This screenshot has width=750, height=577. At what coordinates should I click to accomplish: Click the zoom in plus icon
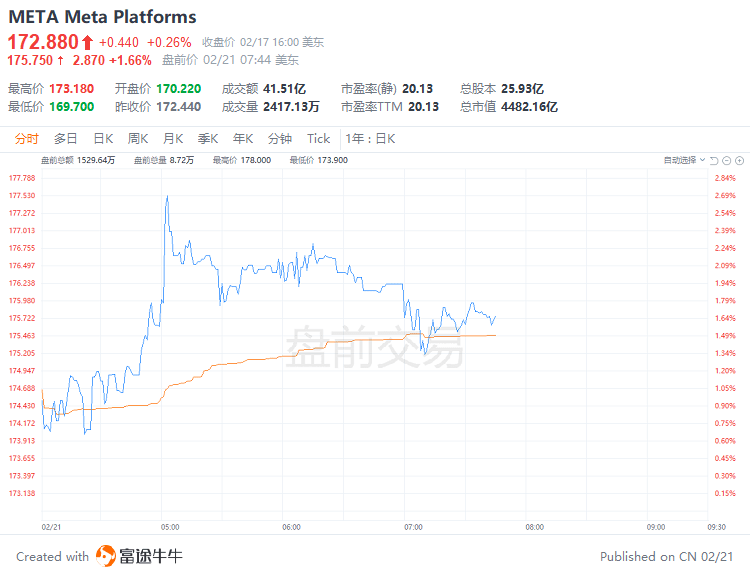tap(739, 160)
